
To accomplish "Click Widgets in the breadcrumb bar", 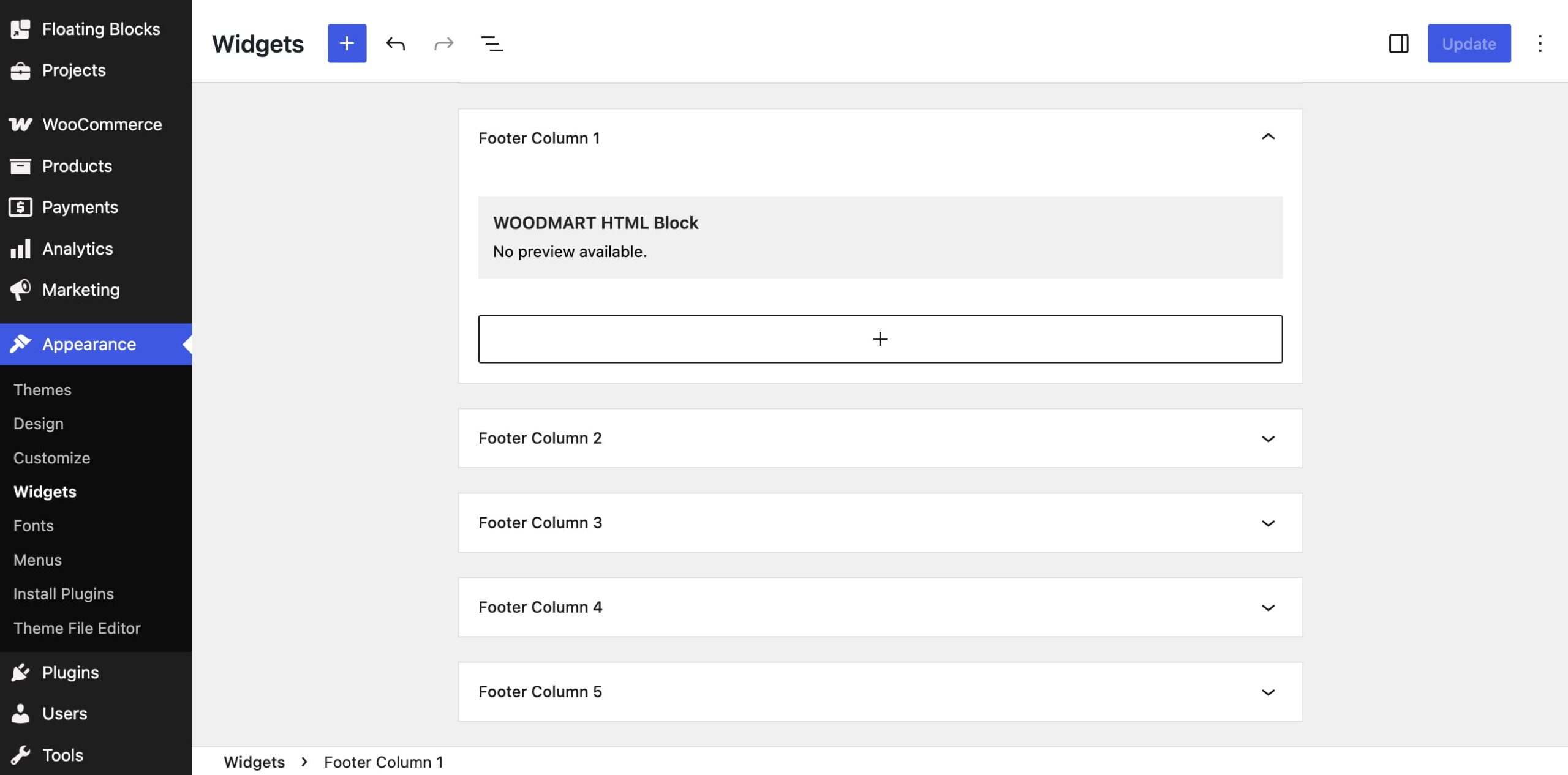I will [x=254, y=762].
